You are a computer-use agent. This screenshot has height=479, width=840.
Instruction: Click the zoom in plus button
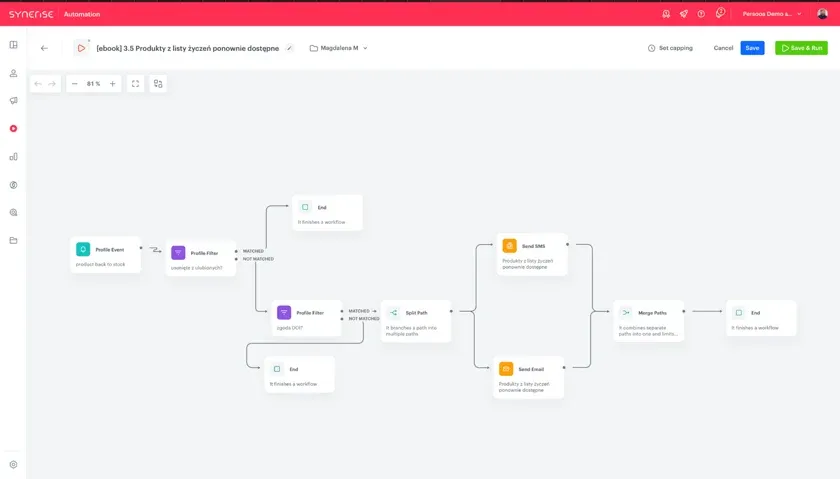[x=112, y=84]
